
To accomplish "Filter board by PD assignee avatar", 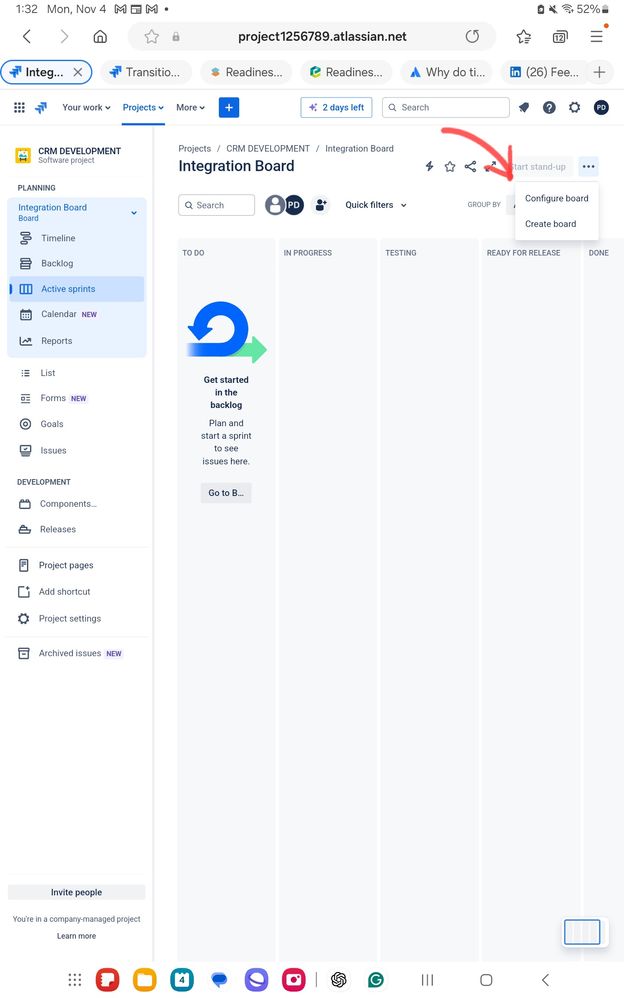I will click(294, 205).
